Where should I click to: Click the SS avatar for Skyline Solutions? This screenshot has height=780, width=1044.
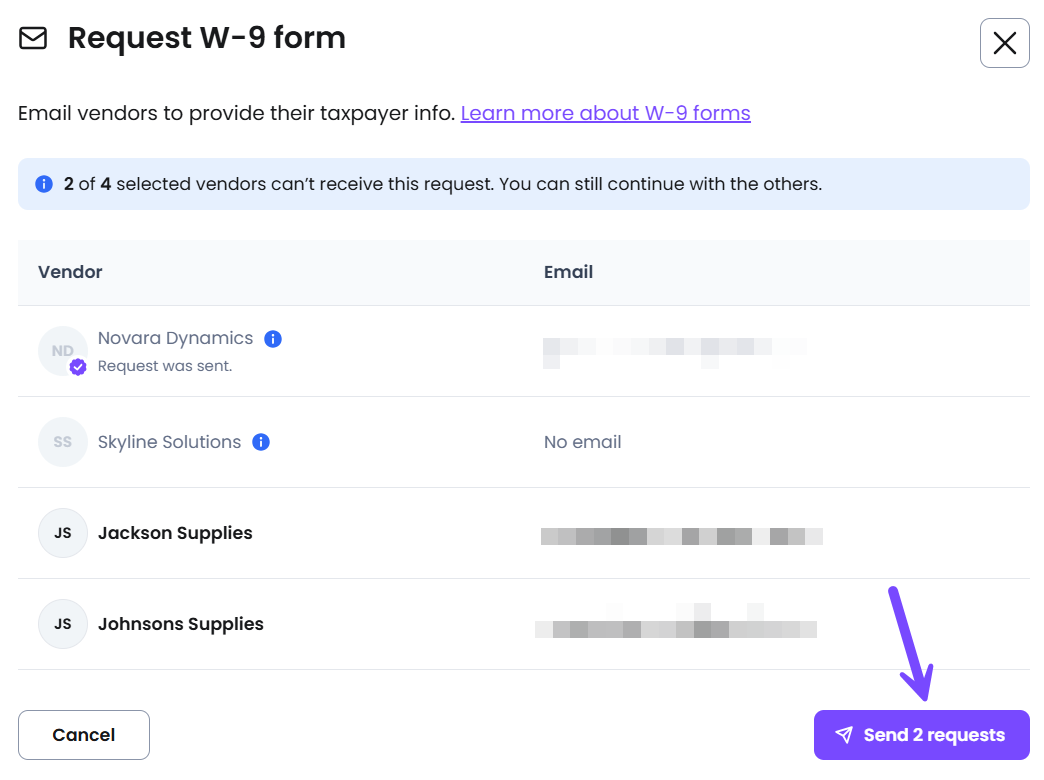pyautogui.click(x=63, y=442)
